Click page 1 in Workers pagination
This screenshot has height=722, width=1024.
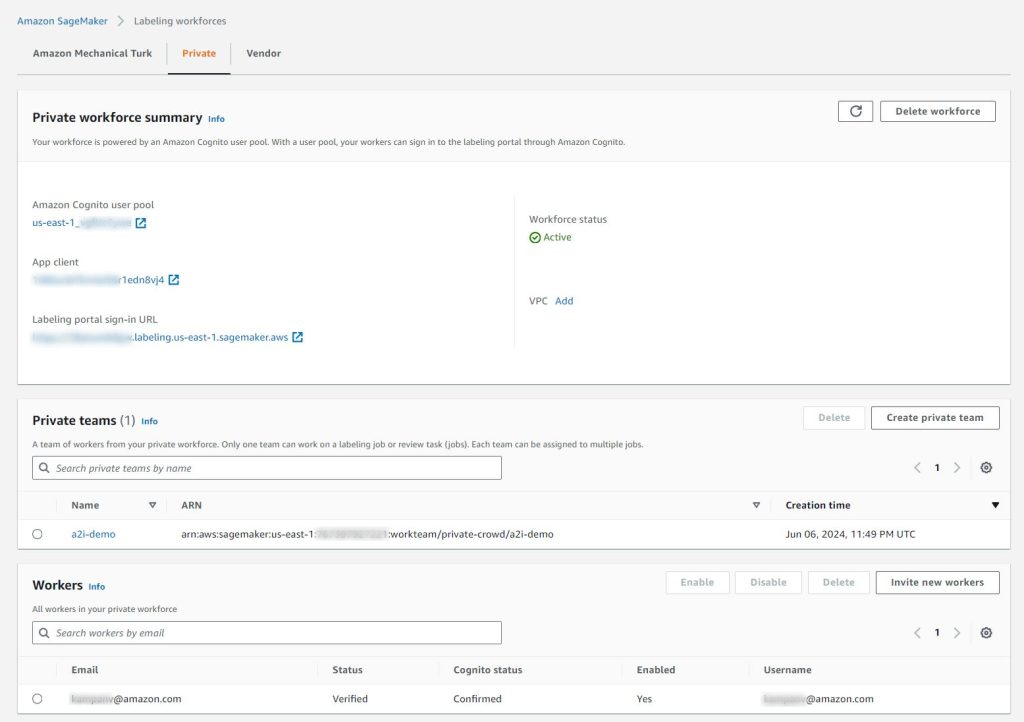click(937, 633)
